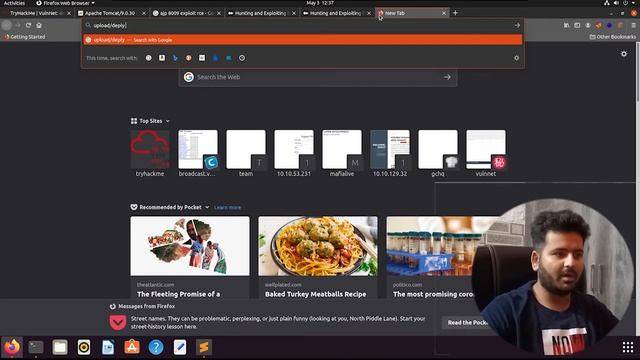Viewport: 640px width, 360px height.
Task: Reload the page with the refresh icon
Action: pos(28,25)
